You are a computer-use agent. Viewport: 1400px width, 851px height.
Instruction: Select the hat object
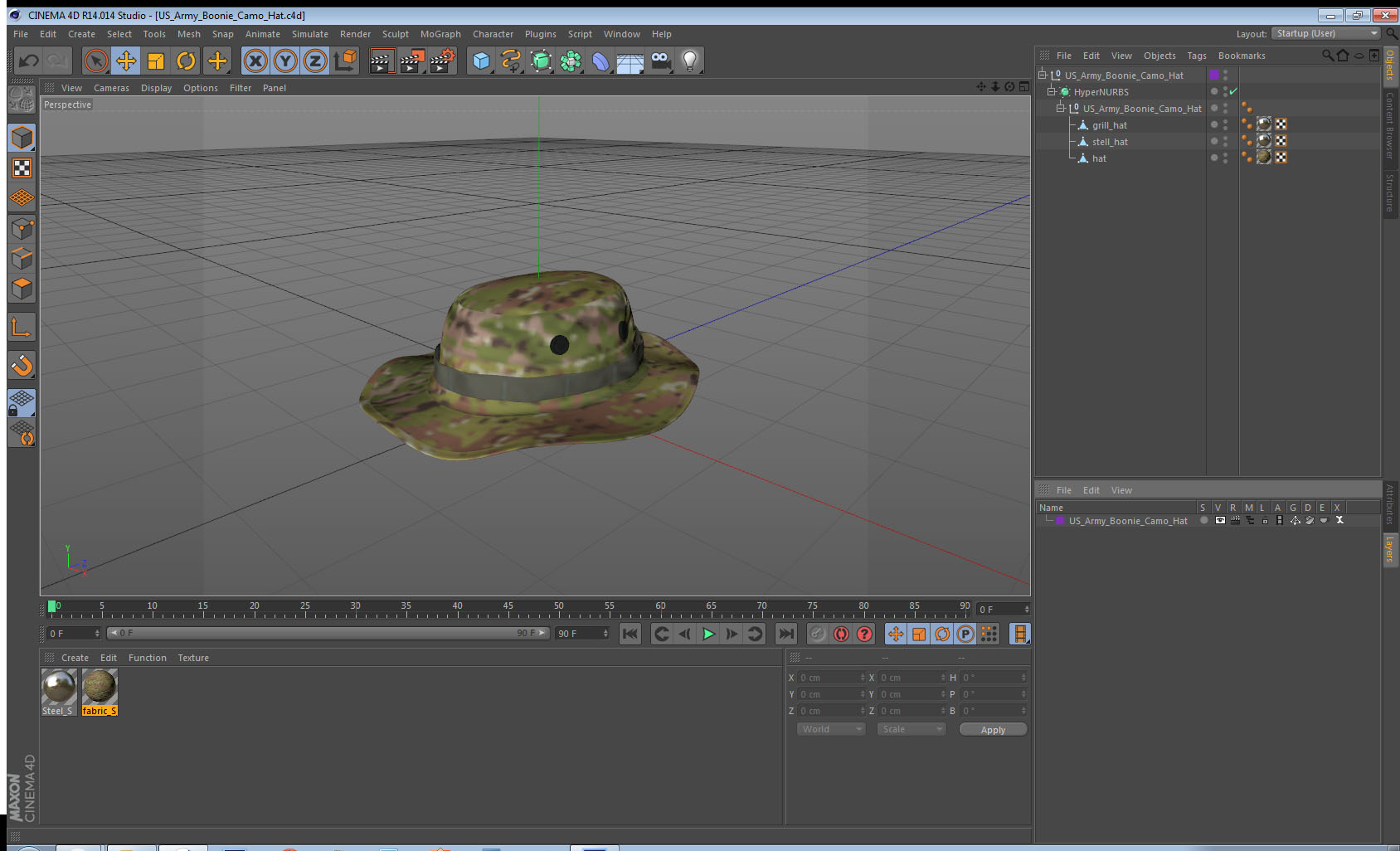1099,158
